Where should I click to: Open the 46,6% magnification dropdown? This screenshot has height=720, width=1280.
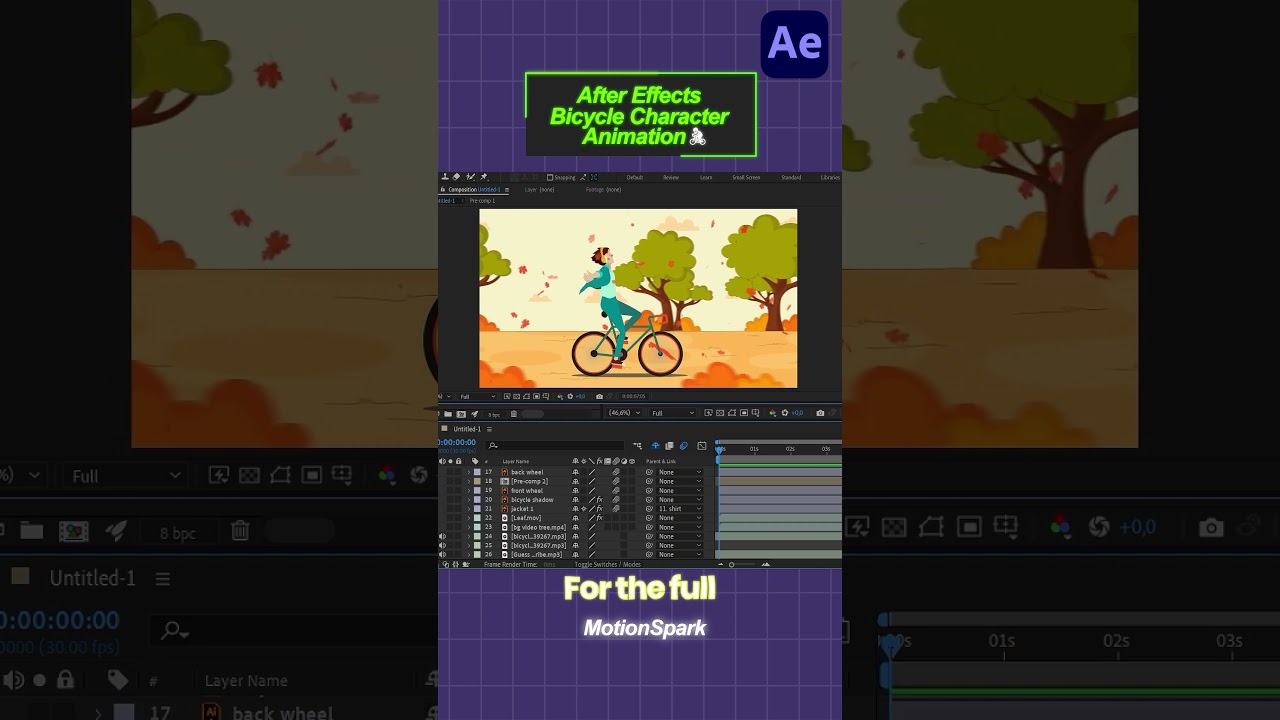pyautogui.click(x=624, y=413)
